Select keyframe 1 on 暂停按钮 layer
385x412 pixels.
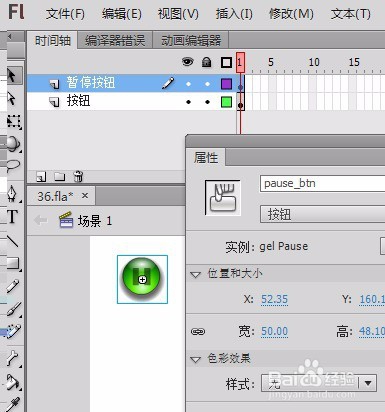tap(240, 84)
